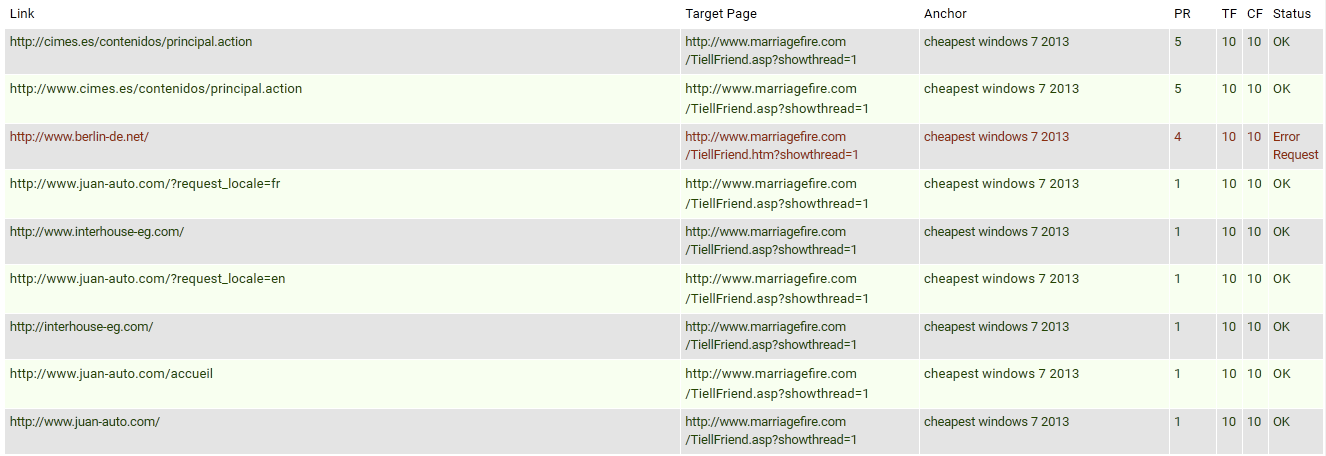This screenshot has height=456, width=1326.
Task: Click the CF value 10 in the http://interhouse-eg.com/ row
Action: [x=1254, y=327]
